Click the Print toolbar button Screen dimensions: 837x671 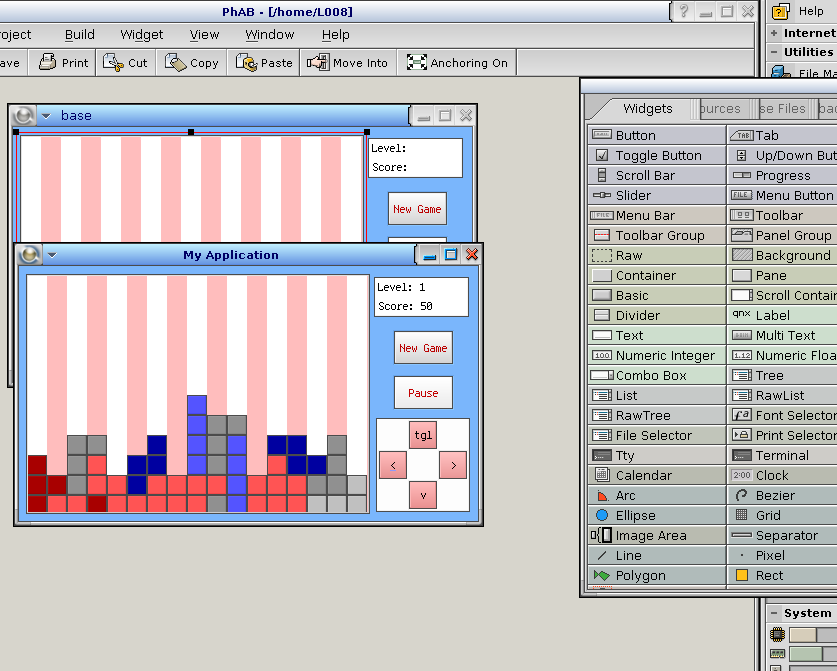(x=63, y=62)
